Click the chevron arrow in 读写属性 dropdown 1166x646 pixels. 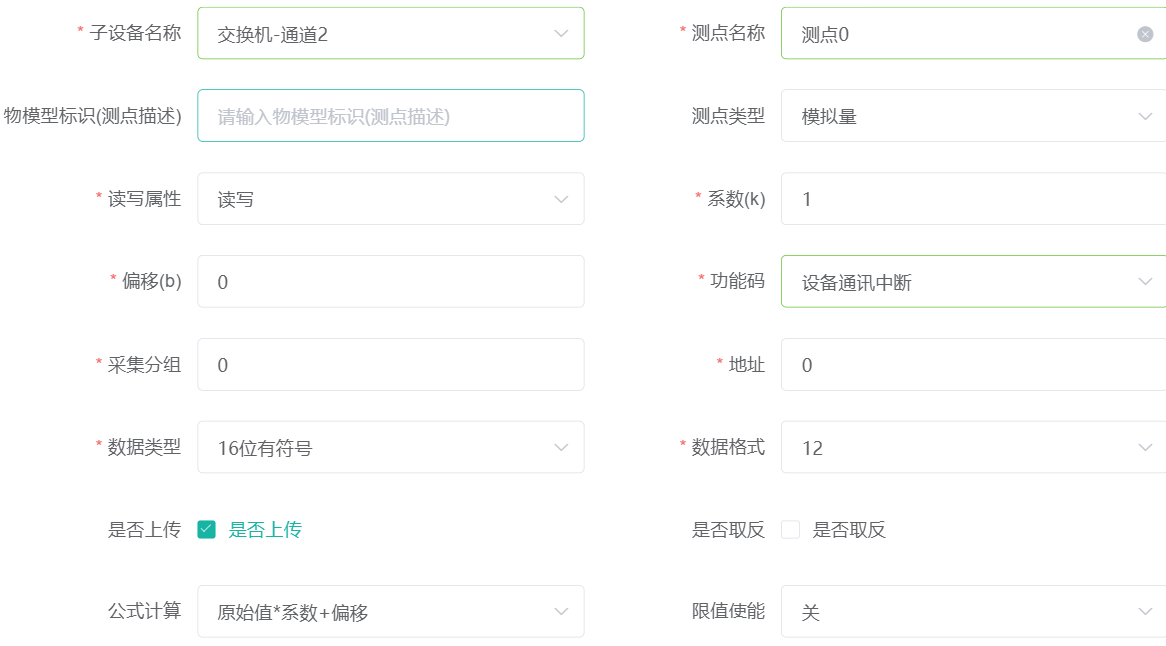[561, 199]
